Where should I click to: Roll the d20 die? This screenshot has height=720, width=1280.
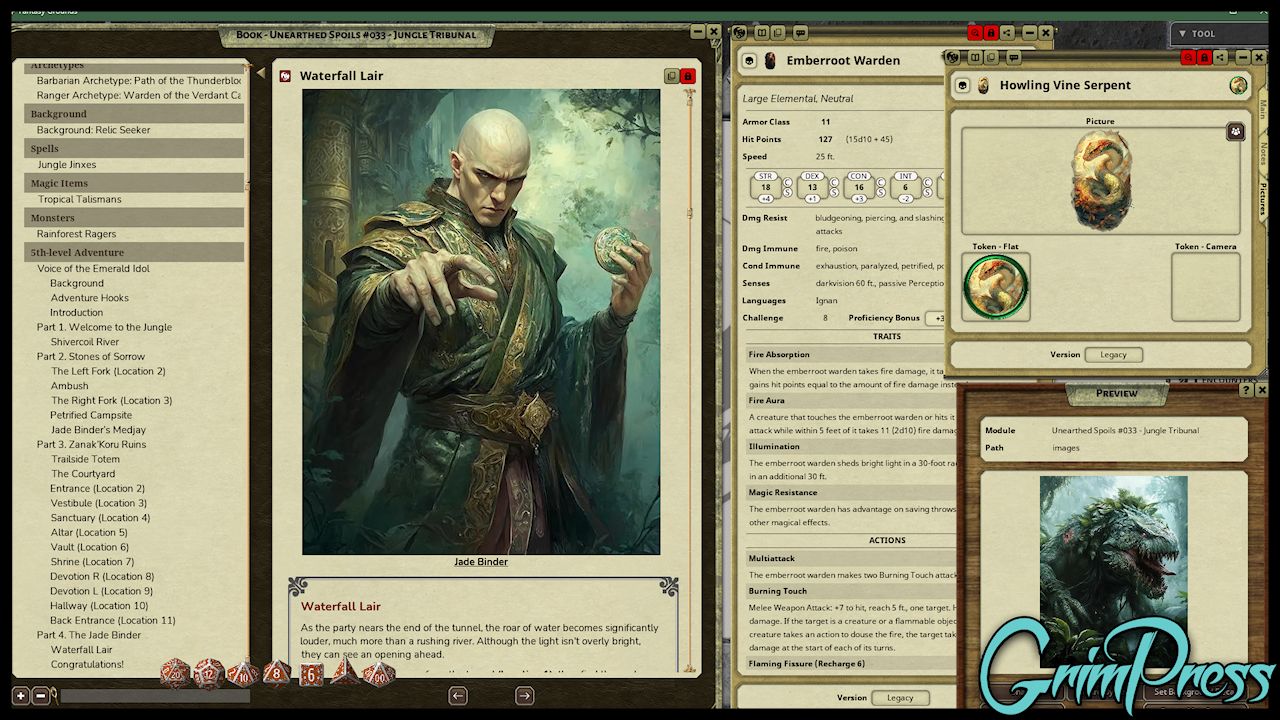click(176, 673)
